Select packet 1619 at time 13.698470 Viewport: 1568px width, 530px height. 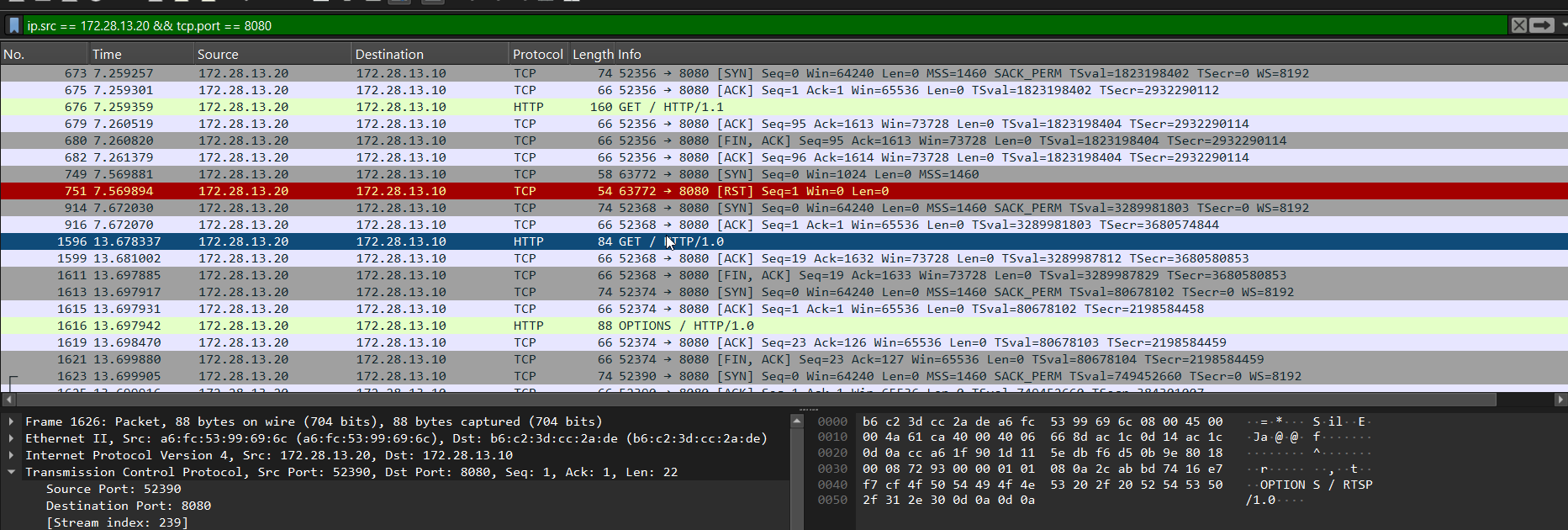[784, 342]
